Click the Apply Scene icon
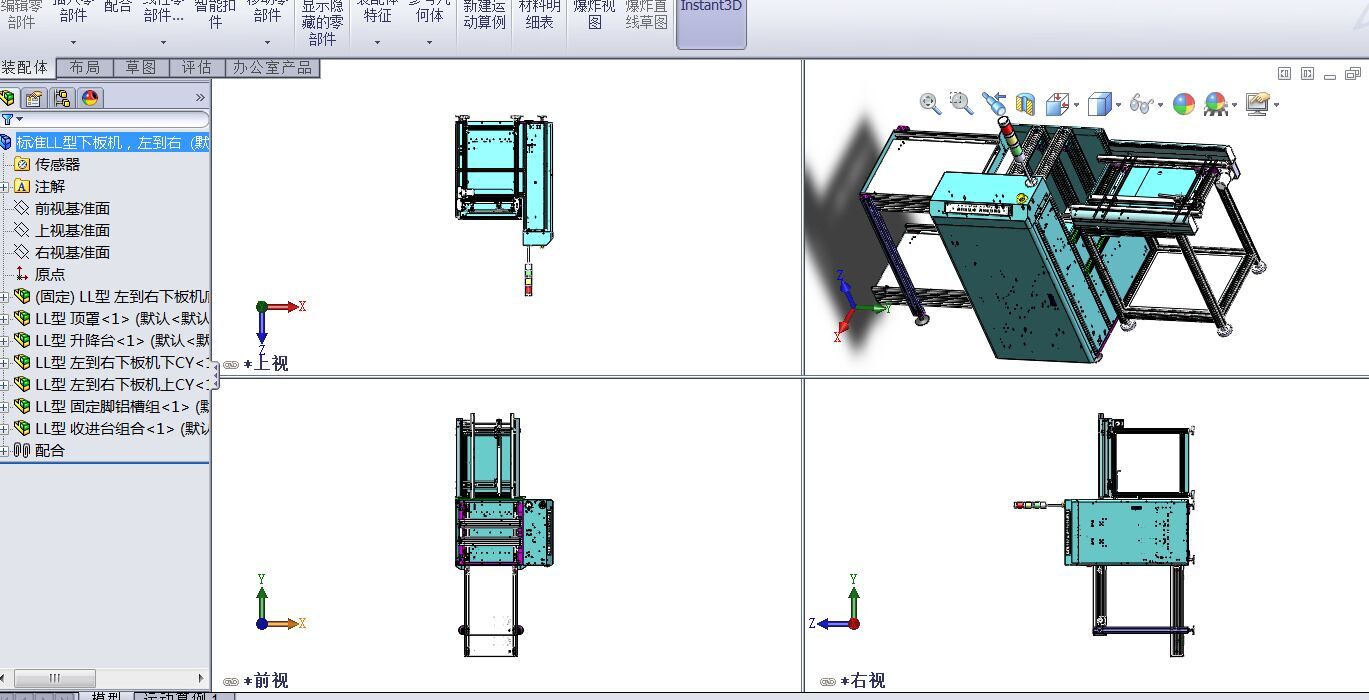1369x700 pixels. pos(1215,104)
